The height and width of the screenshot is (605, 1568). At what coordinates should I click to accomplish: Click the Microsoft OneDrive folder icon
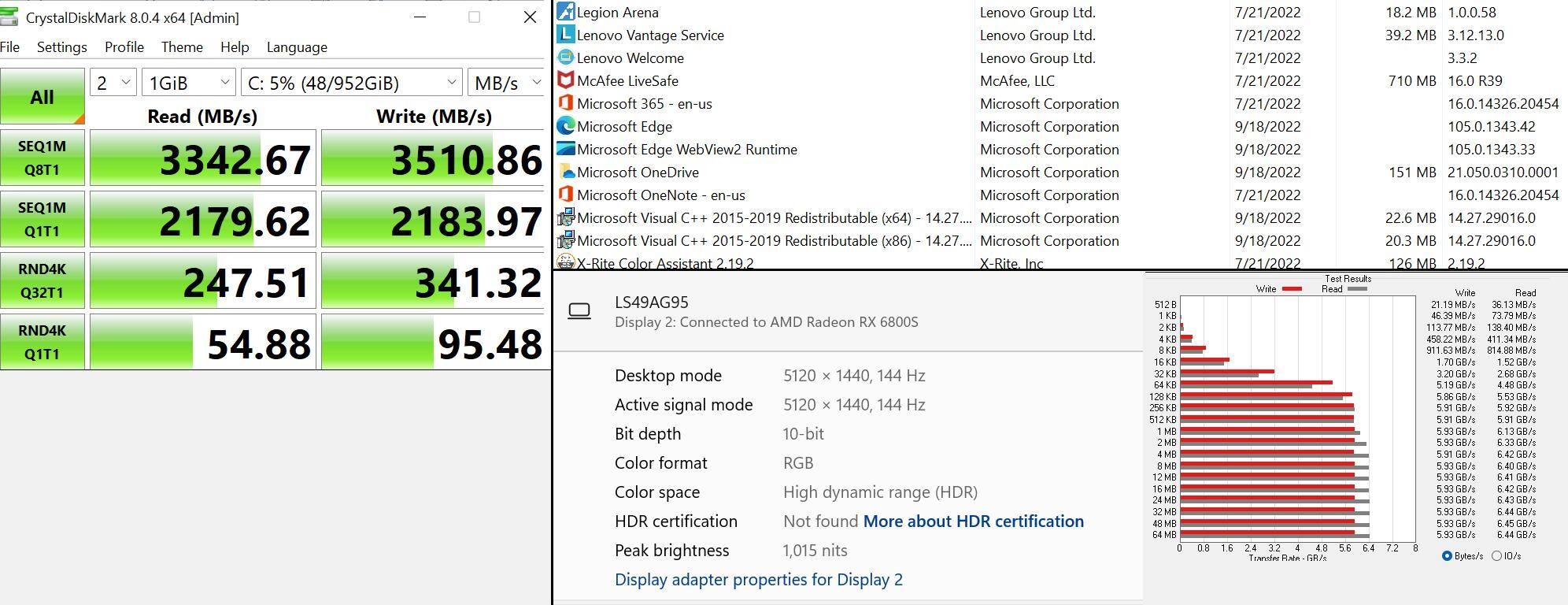click(x=565, y=172)
